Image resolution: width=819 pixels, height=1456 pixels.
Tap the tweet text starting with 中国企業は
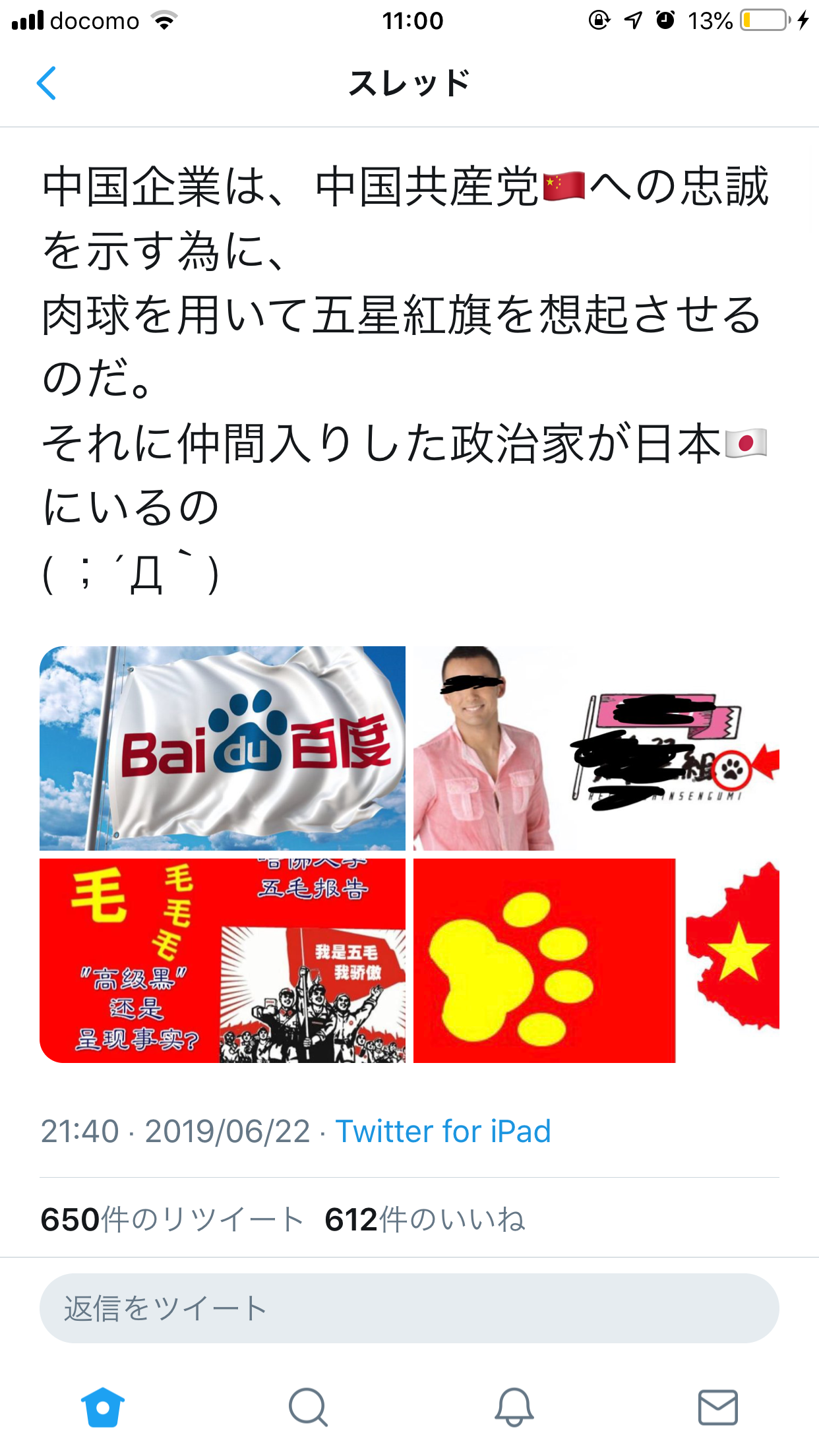tap(406, 379)
